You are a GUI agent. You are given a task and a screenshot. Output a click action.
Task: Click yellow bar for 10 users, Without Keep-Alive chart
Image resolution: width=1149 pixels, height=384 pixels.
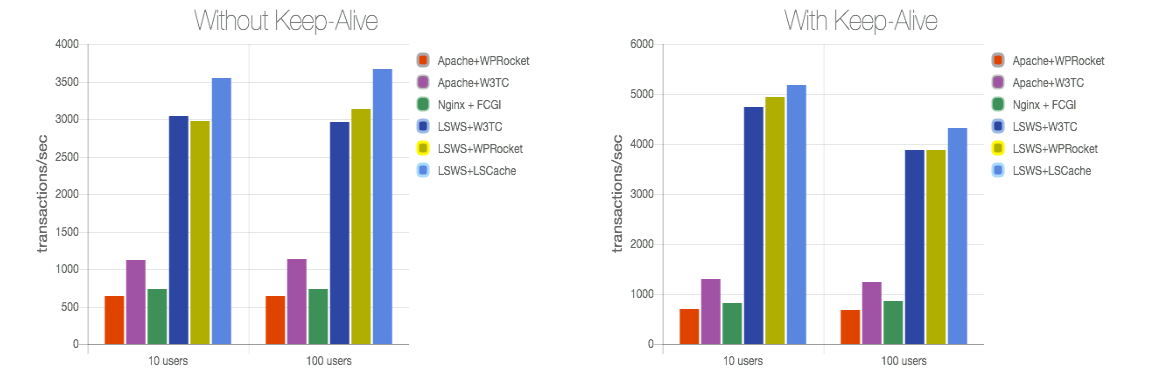[x=200, y=233]
